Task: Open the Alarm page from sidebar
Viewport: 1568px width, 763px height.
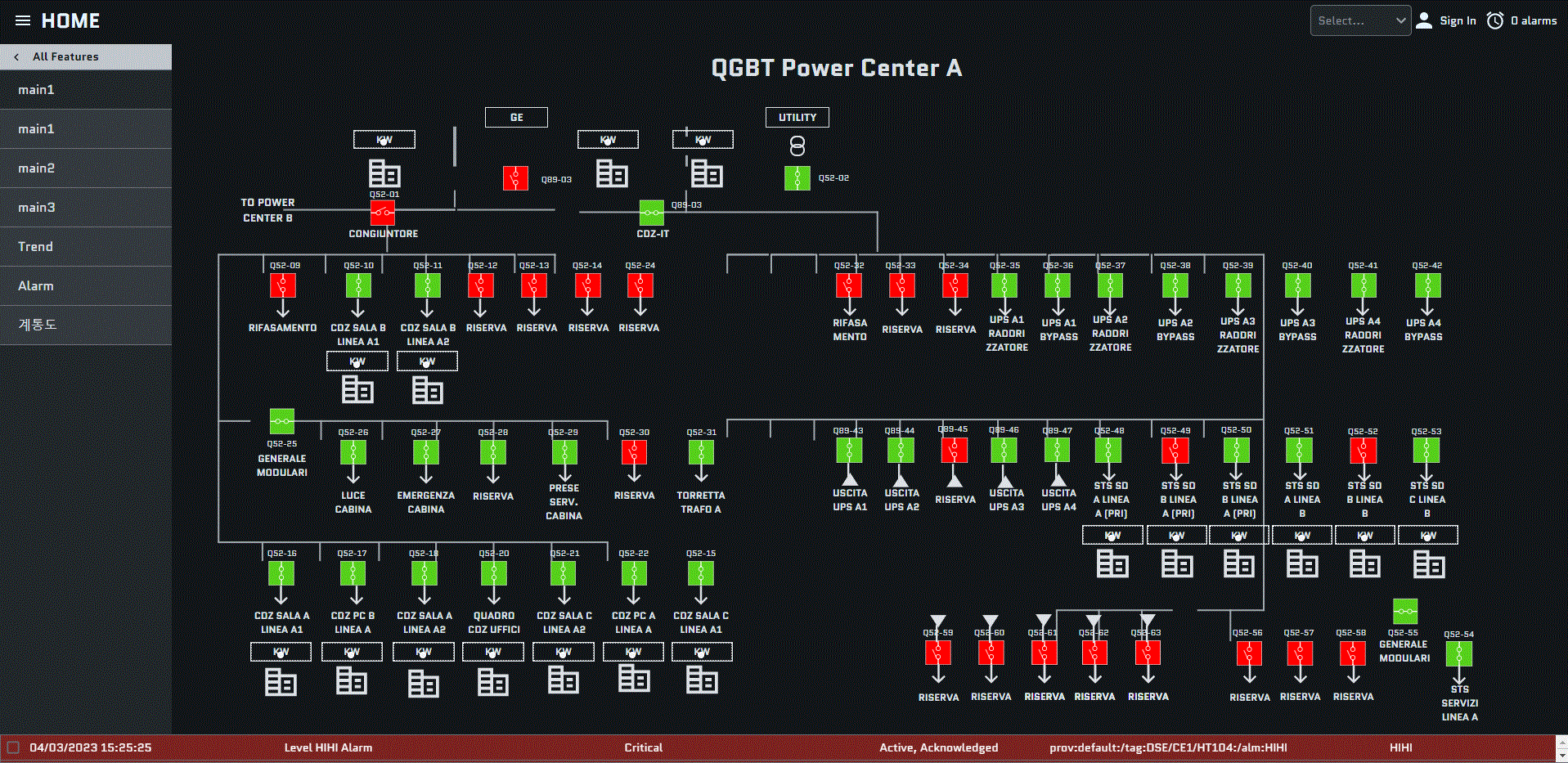Action: point(36,285)
